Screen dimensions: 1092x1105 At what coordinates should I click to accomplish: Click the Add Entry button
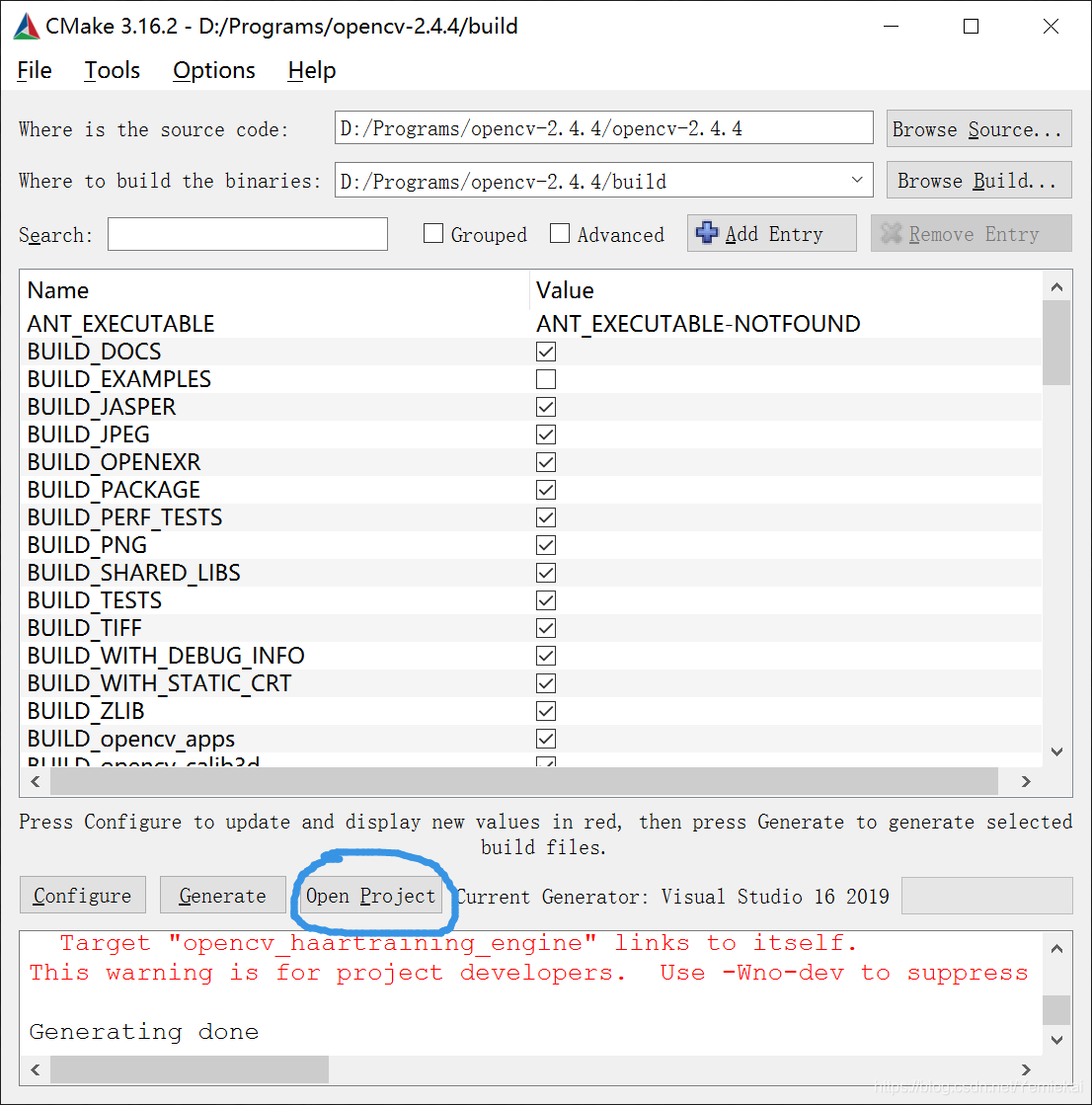pos(771,233)
